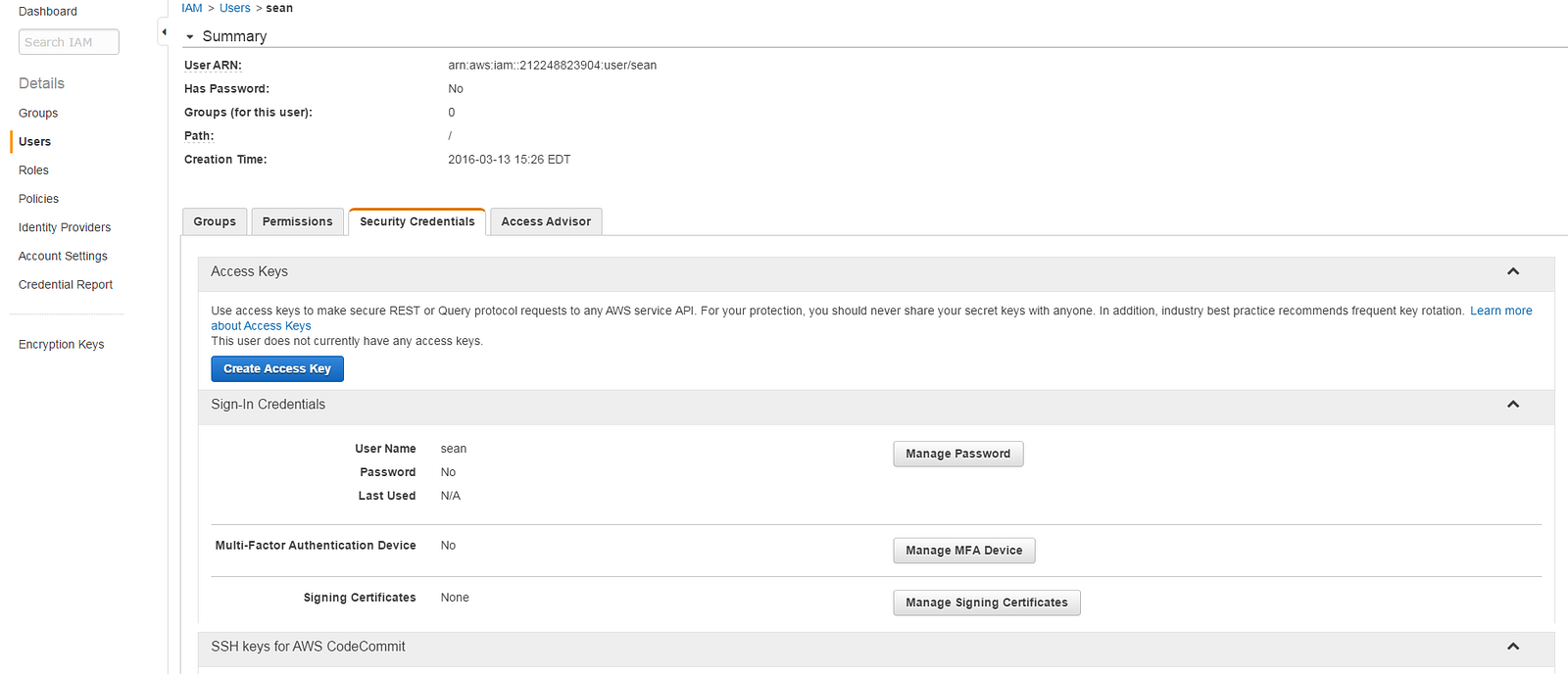Collapse the Summary section triangle
The width and height of the screenshot is (1568, 674).
click(190, 37)
